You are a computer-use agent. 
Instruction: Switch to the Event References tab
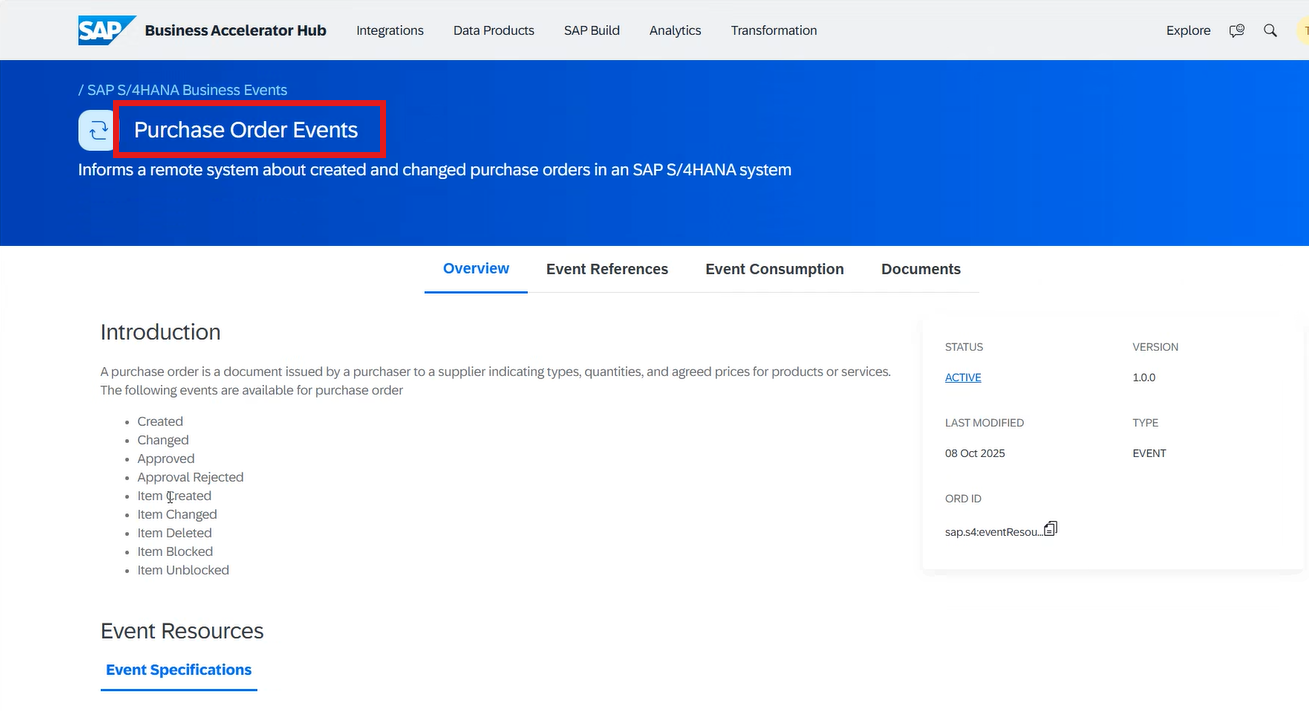click(607, 269)
